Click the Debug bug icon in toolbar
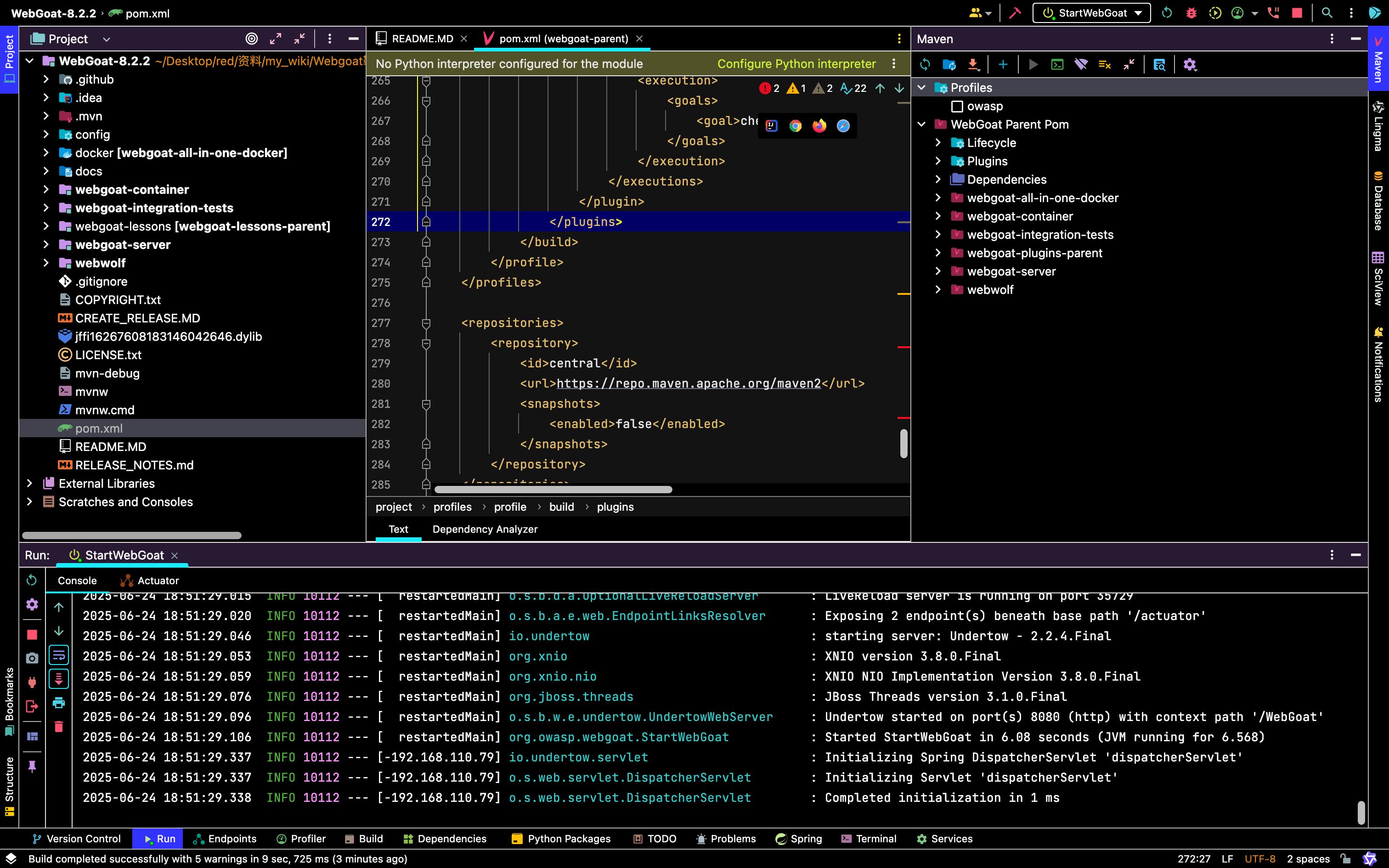 (x=1191, y=13)
